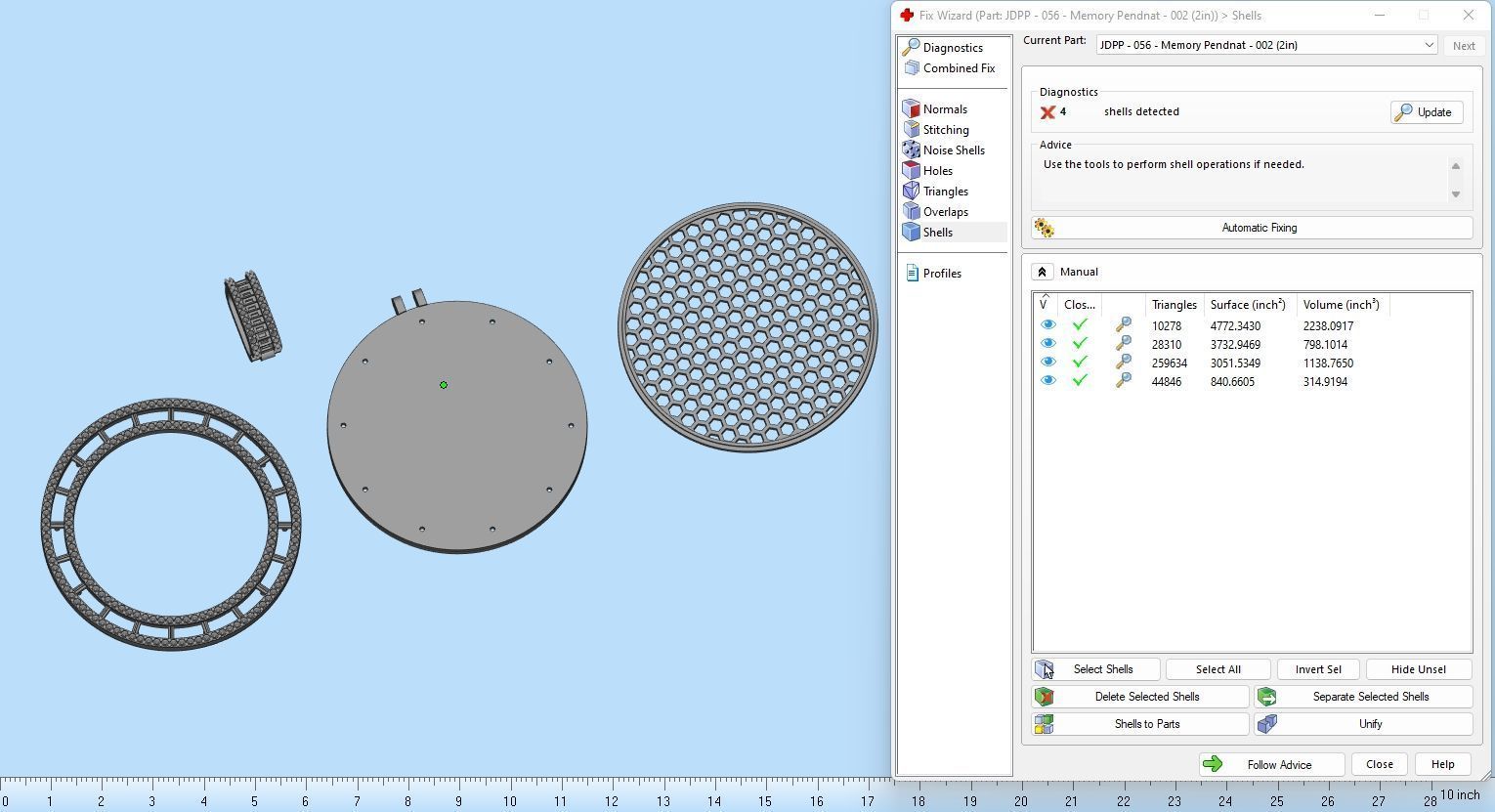Select the surface value 840.6605

click(x=1231, y=382)
